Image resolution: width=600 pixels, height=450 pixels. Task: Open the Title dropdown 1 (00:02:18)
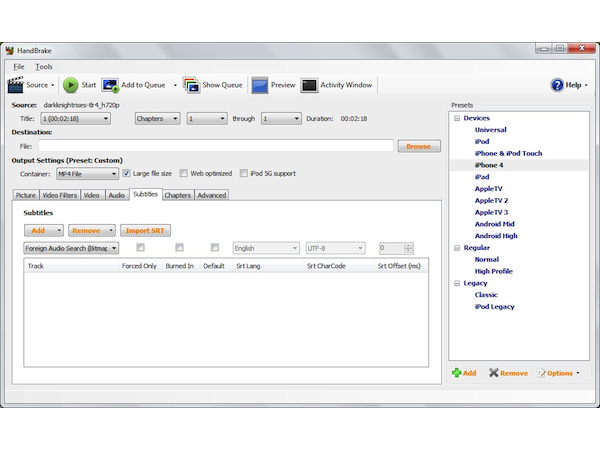tap(76, 119)
